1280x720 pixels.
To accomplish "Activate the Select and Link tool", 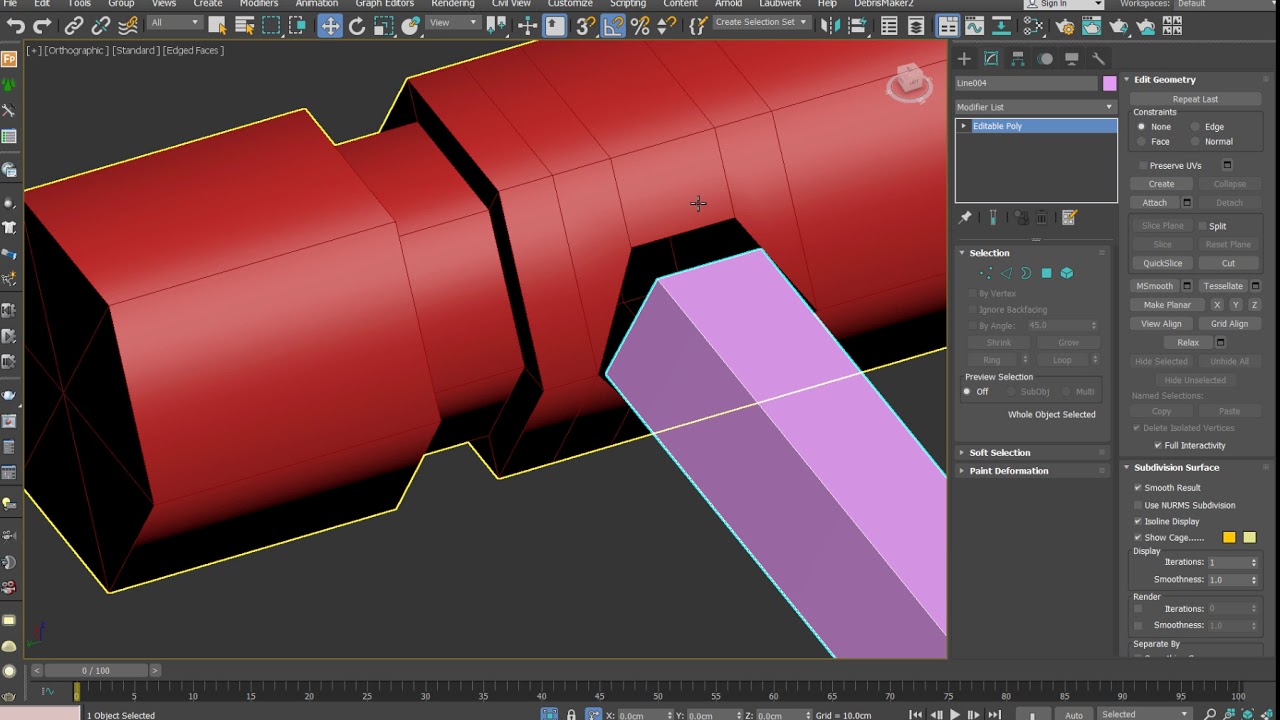I will coord(74,26).
